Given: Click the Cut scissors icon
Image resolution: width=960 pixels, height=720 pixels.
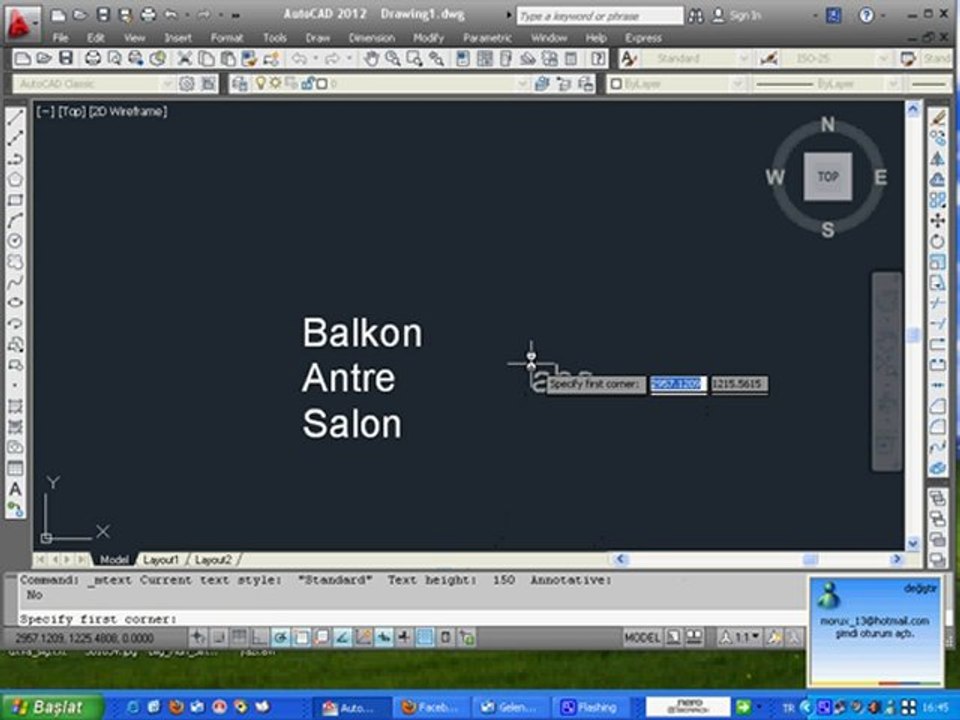Looking at the screenshot, I should pos(184,59).
